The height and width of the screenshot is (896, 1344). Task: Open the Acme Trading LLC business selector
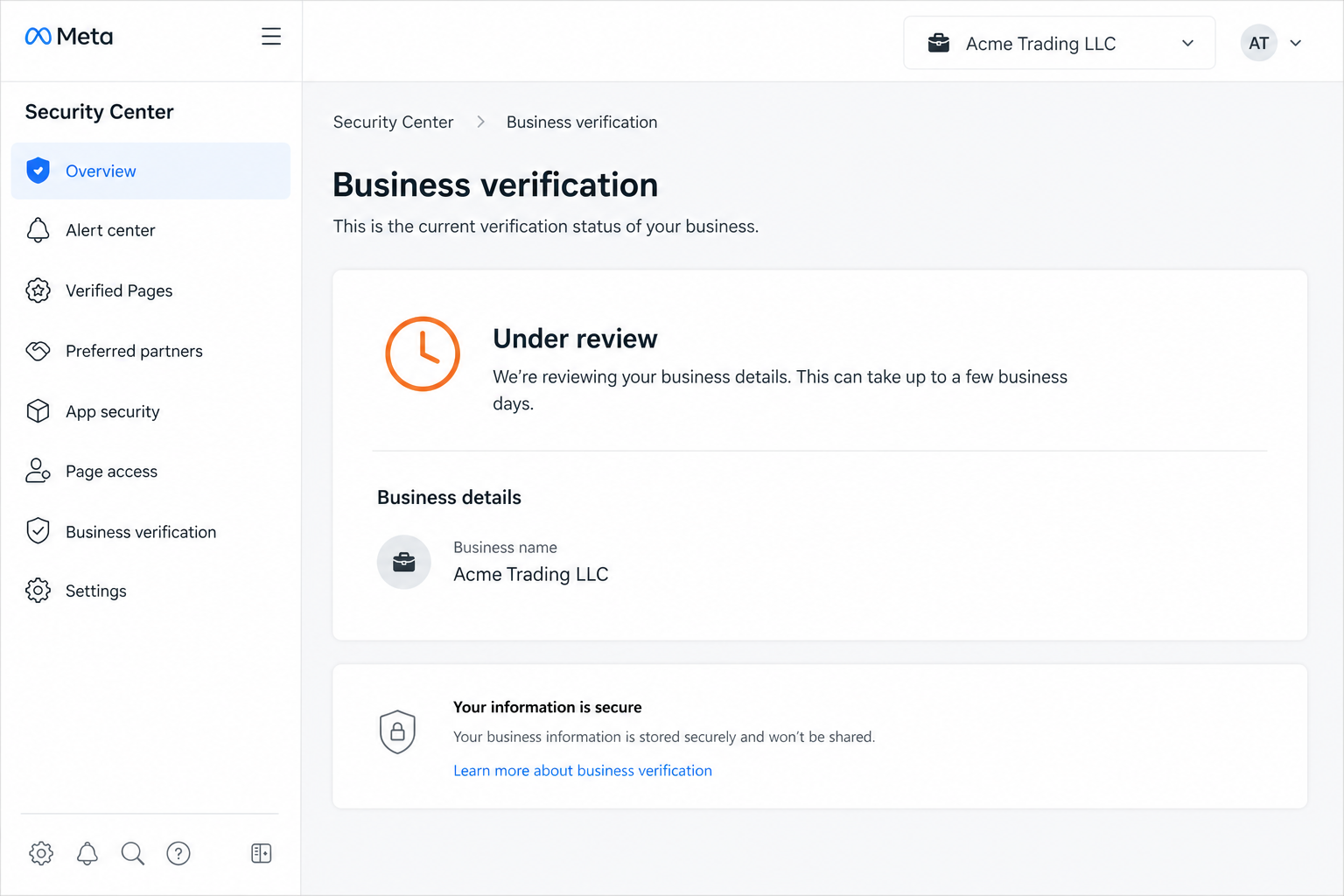pos(1060,43)
